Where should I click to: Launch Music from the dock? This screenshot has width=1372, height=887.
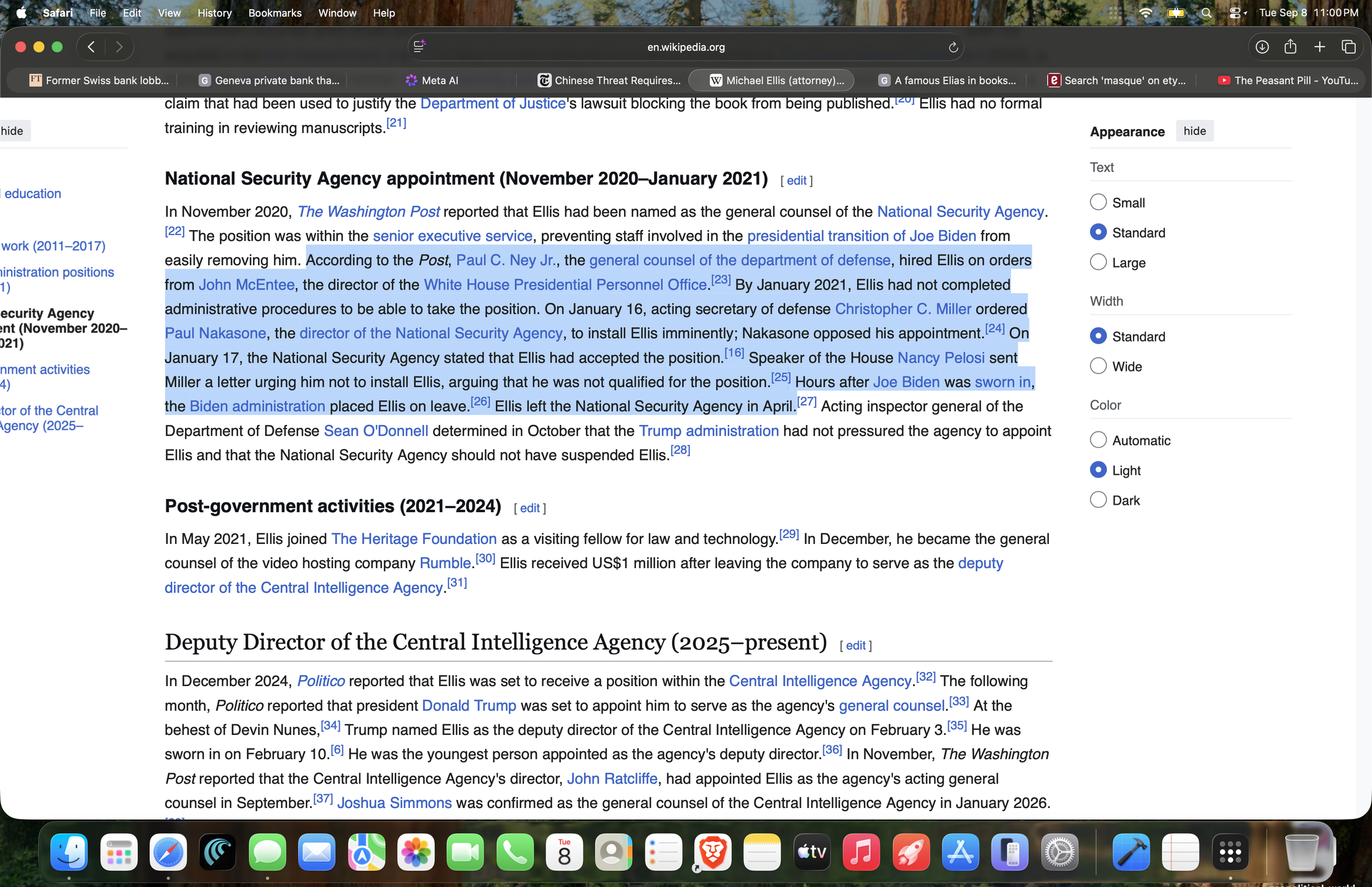[861, 852]
